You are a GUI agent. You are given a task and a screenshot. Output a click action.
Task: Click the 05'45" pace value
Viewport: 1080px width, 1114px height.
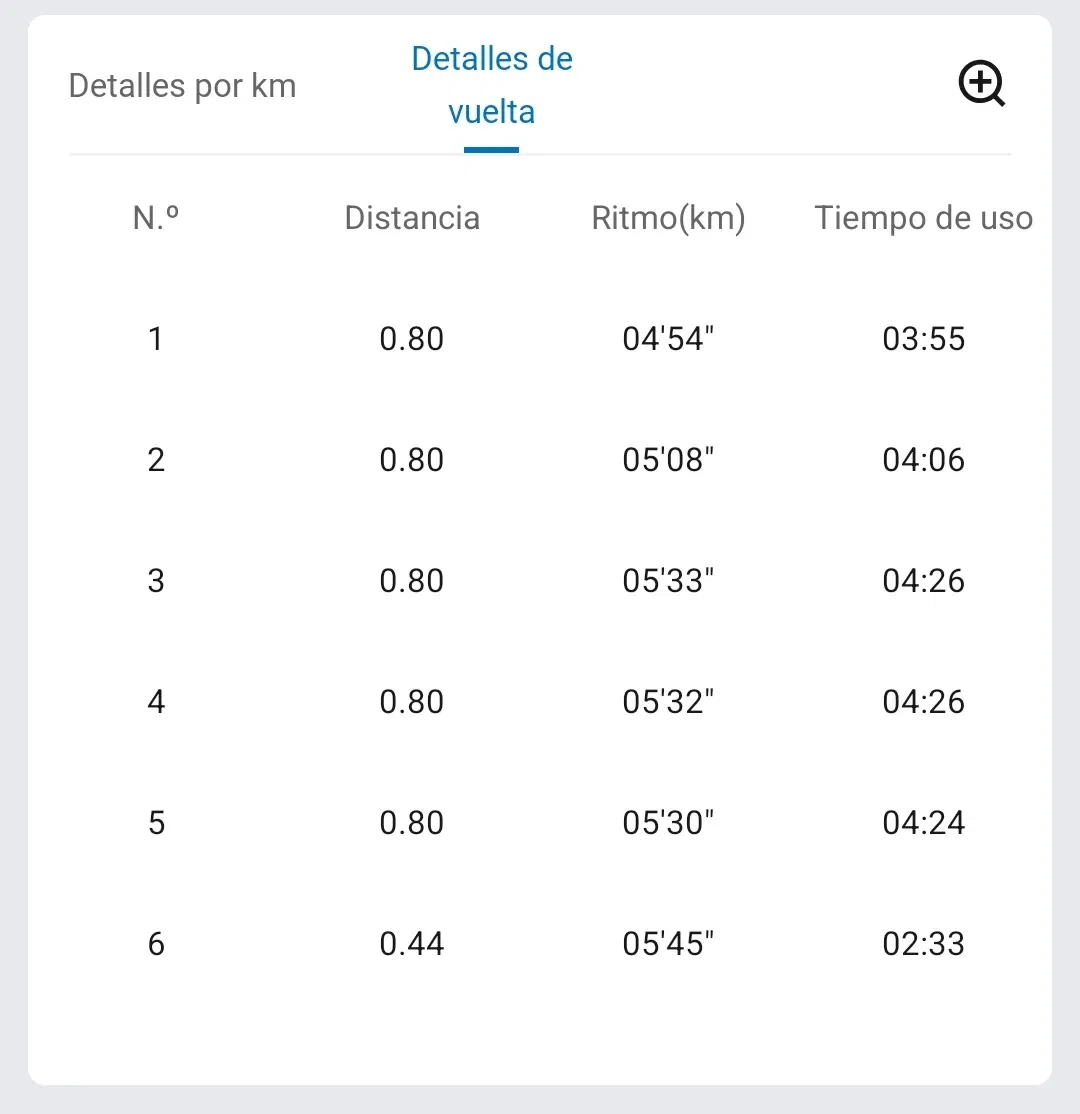tap(668, 944)
